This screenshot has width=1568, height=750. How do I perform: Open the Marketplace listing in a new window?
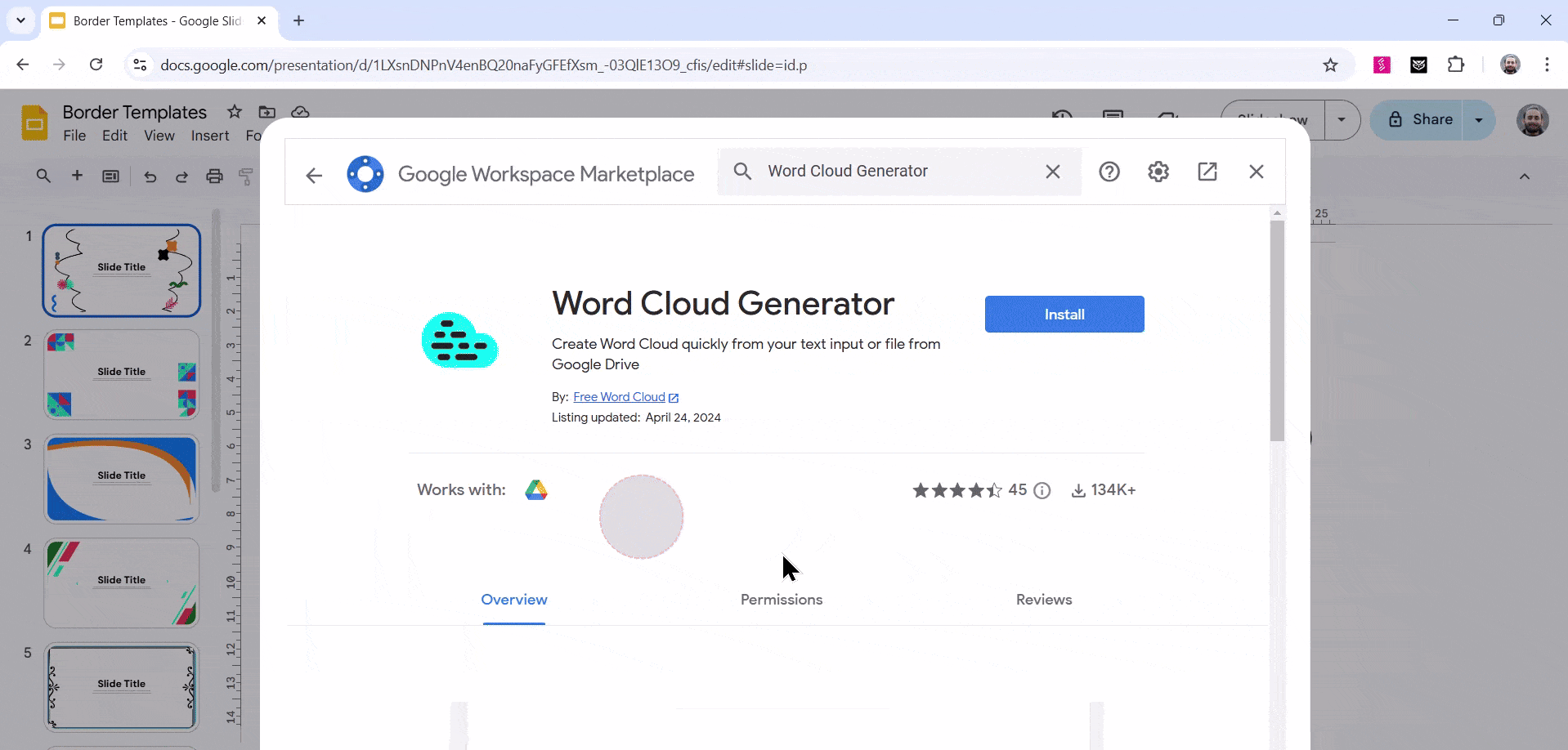point(1207,171)
